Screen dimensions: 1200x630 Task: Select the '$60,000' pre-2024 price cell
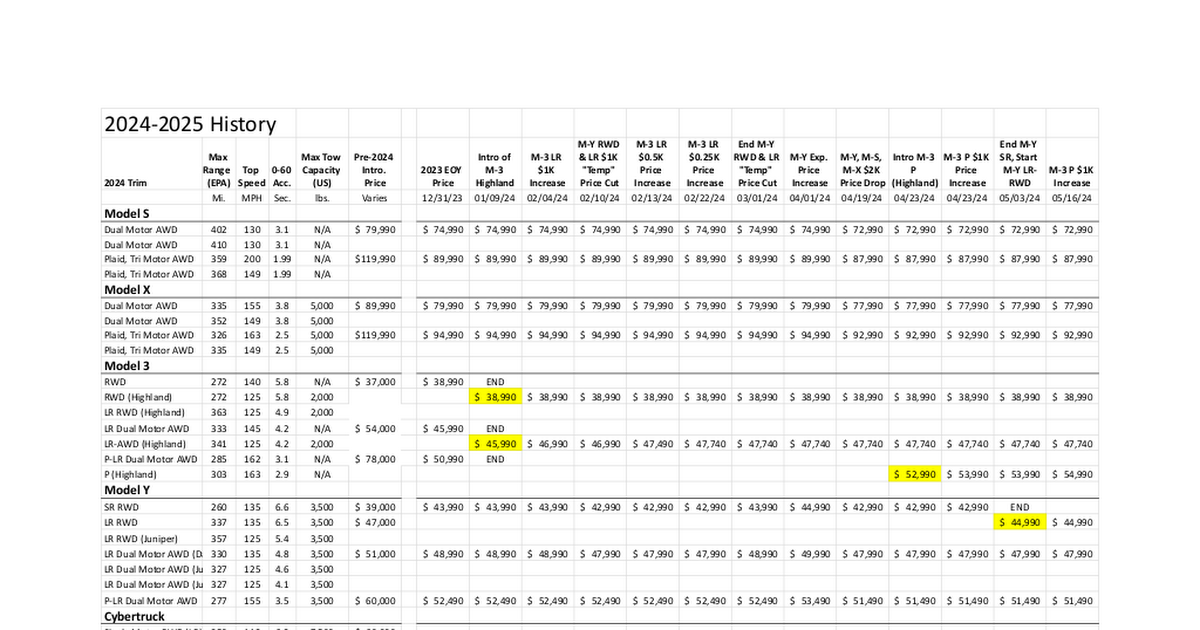(376, 601)
